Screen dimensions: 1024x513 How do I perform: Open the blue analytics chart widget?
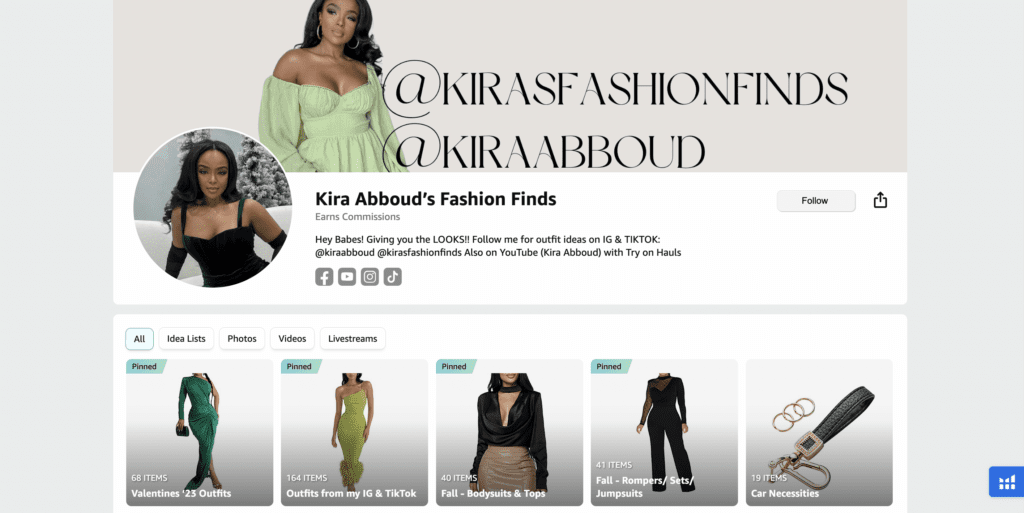tap(1006, 482)
